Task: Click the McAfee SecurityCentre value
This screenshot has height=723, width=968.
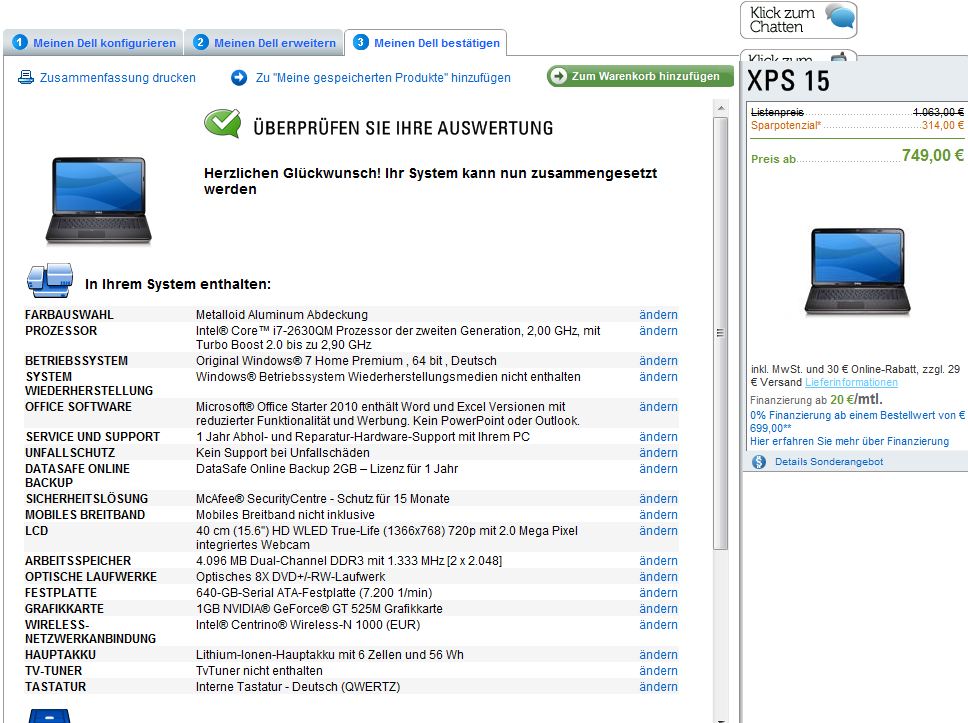Action: pos(322,498)
